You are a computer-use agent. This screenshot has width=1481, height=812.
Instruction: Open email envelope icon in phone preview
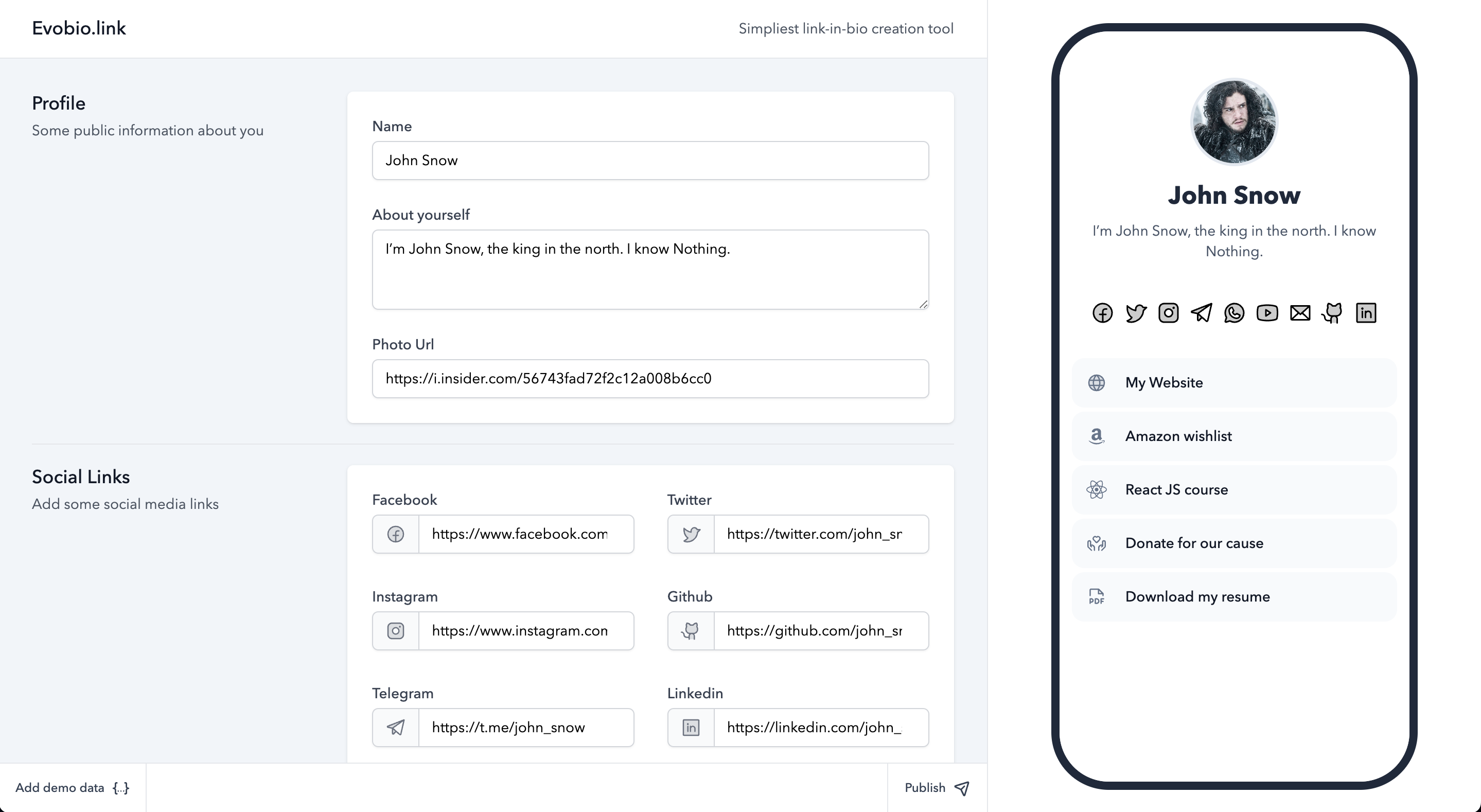point(1300,313)
